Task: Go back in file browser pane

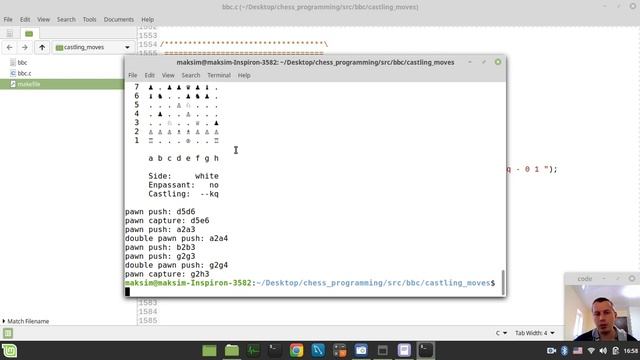Action: (9, 47)
